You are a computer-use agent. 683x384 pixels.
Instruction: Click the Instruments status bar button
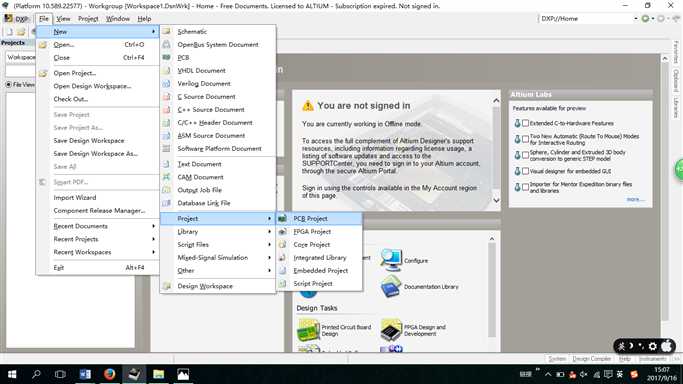click(x=652, y=359)
